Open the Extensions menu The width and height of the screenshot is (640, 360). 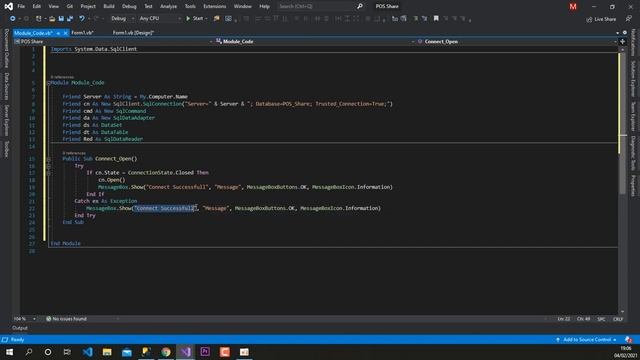click(x=215, y=7)
